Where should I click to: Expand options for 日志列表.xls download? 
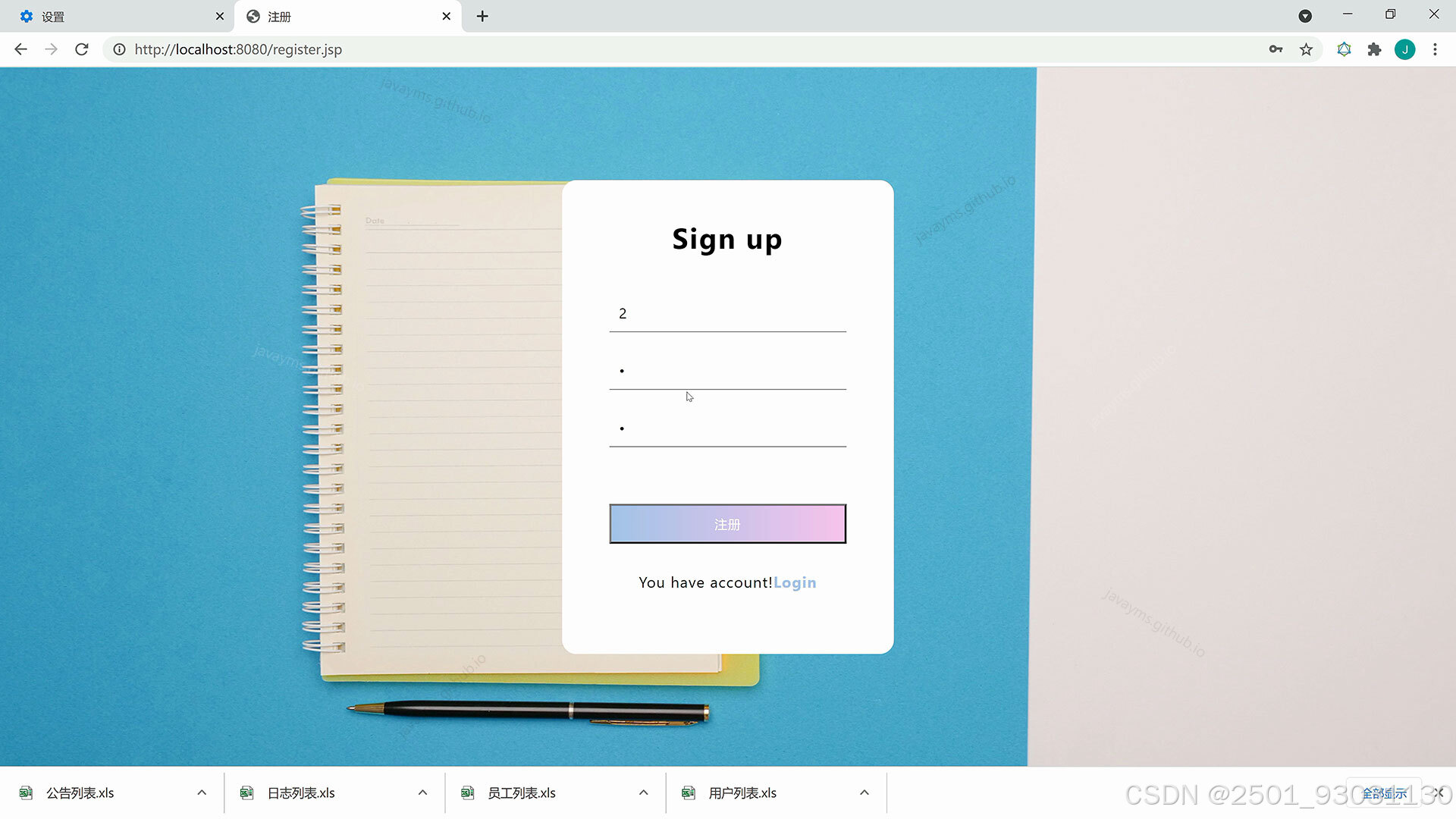point(422,792)
